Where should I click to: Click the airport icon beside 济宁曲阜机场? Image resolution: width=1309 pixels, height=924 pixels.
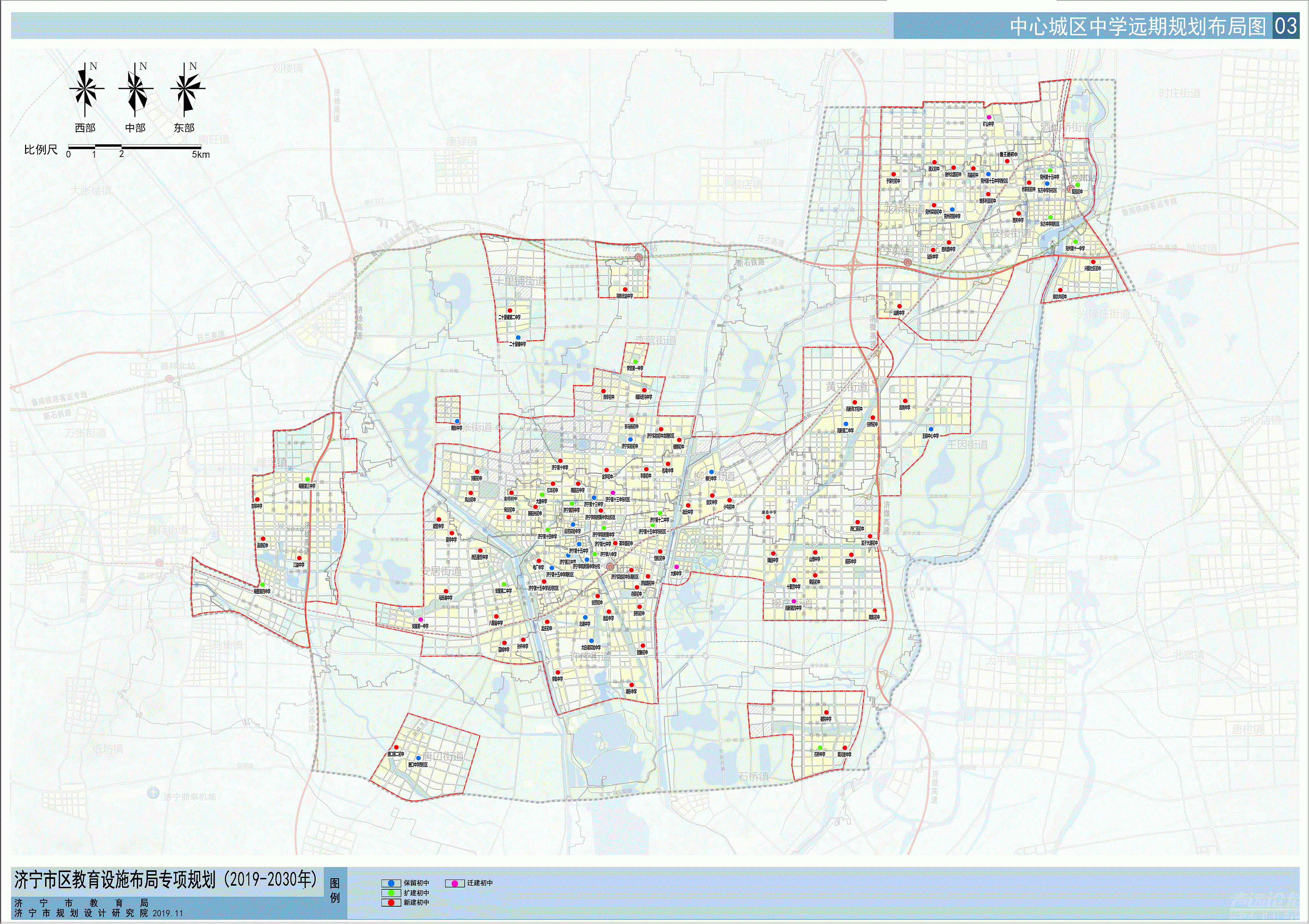153,792
